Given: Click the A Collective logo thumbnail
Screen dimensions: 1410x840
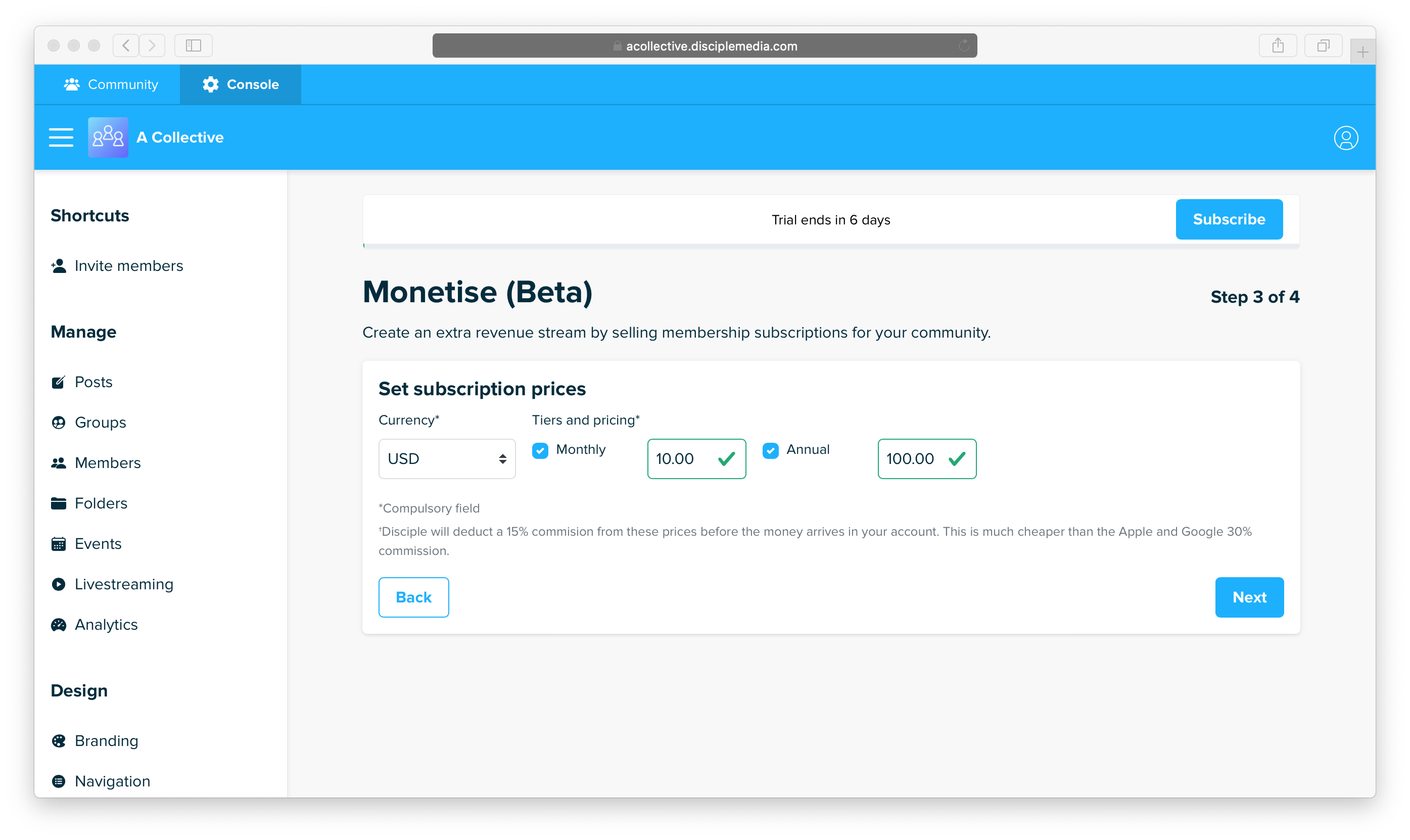Looking at the screenshot, I should click(x=108, y=137).
